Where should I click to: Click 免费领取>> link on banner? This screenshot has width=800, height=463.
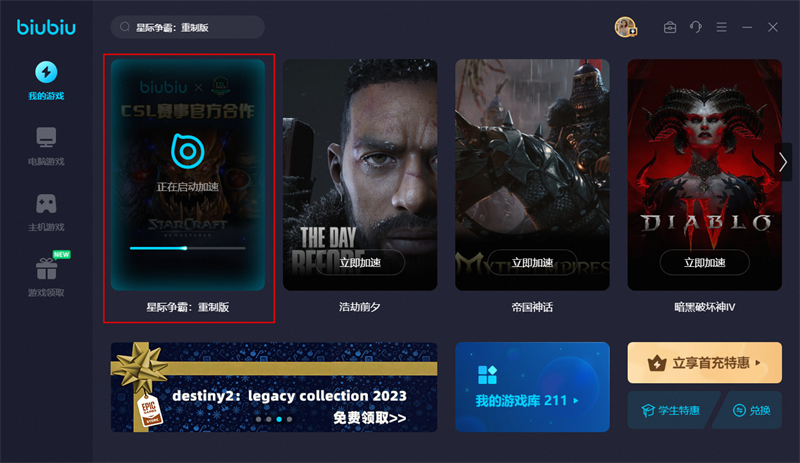369,418
